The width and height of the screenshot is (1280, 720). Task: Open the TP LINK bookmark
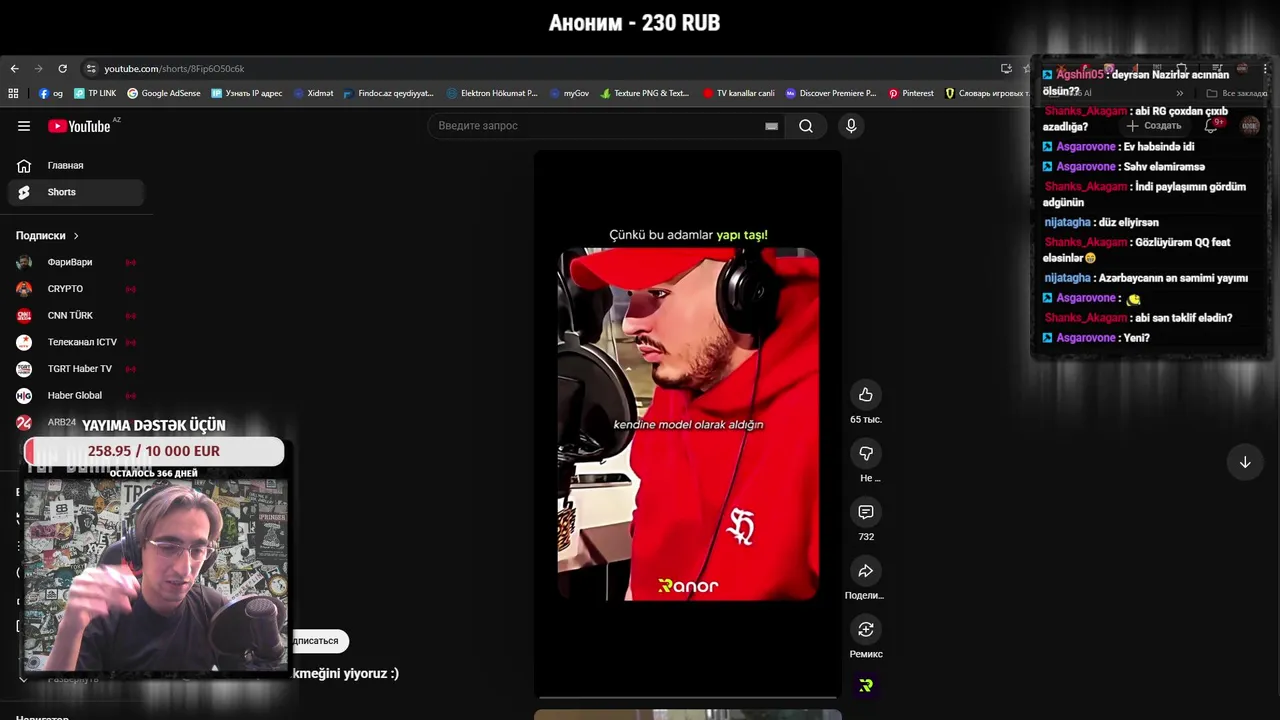(x=95, y=93)
